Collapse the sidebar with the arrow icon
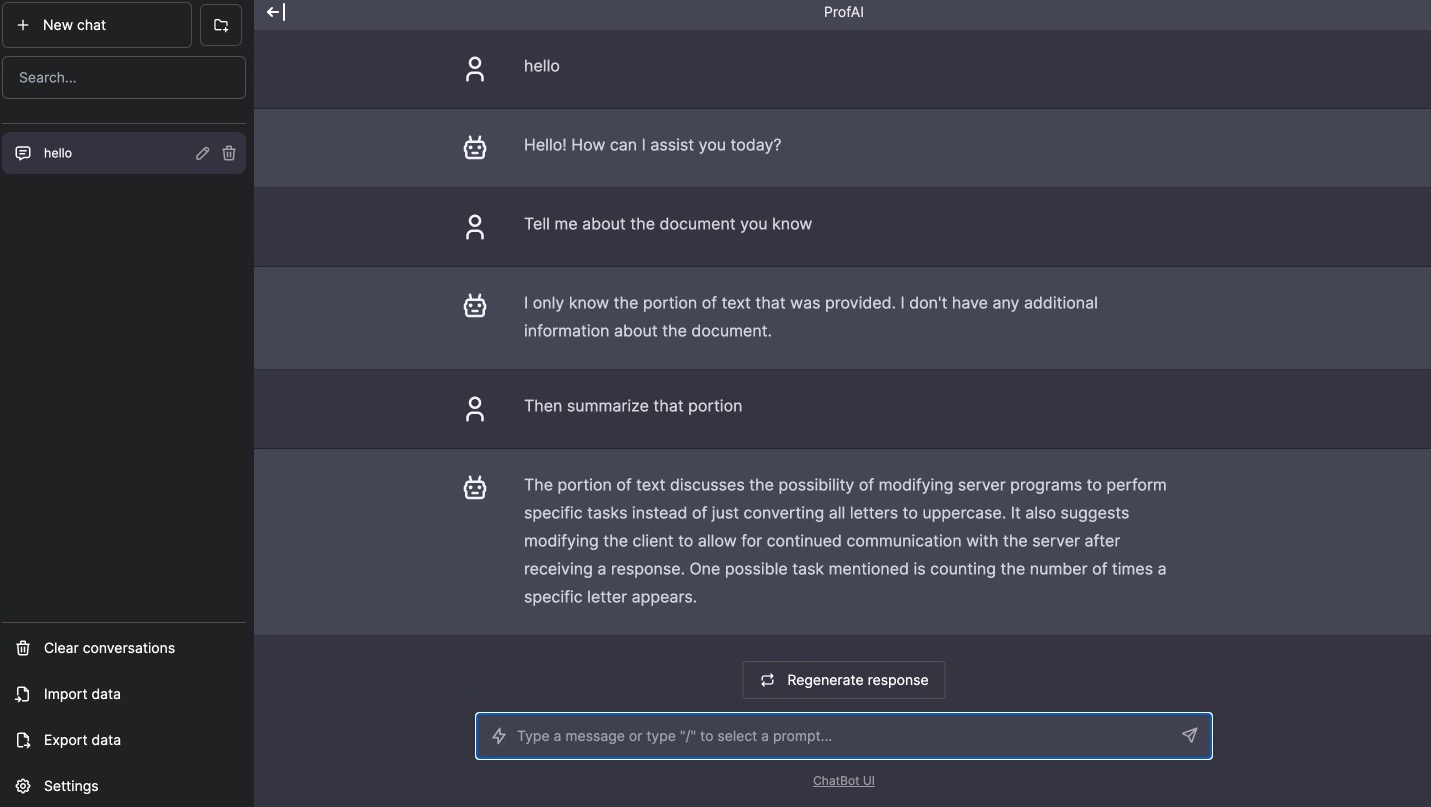This screenshot has height=807, width=1431. 276,12
